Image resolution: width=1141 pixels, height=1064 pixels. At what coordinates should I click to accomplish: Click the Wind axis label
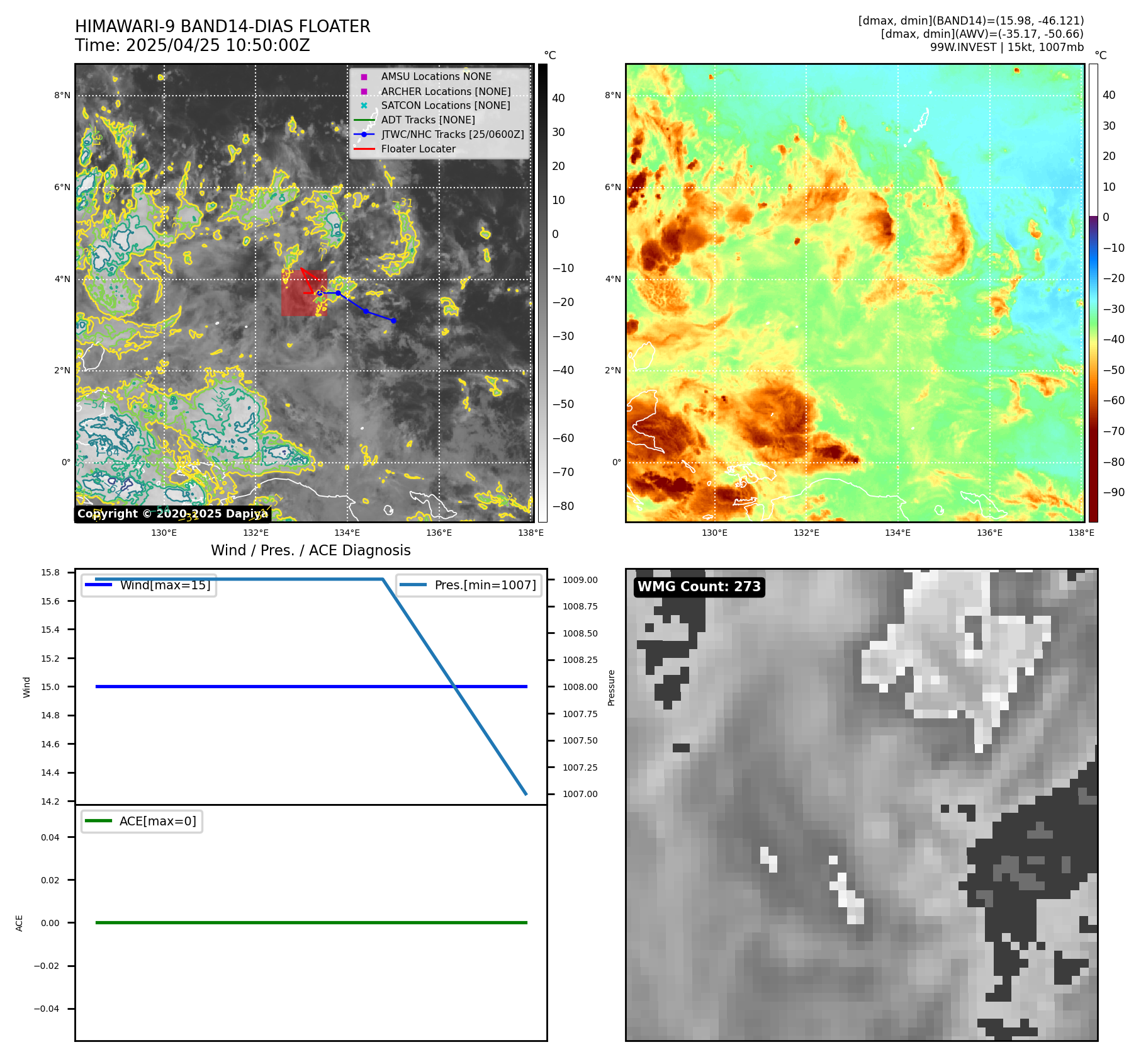[x=26, y=687]
